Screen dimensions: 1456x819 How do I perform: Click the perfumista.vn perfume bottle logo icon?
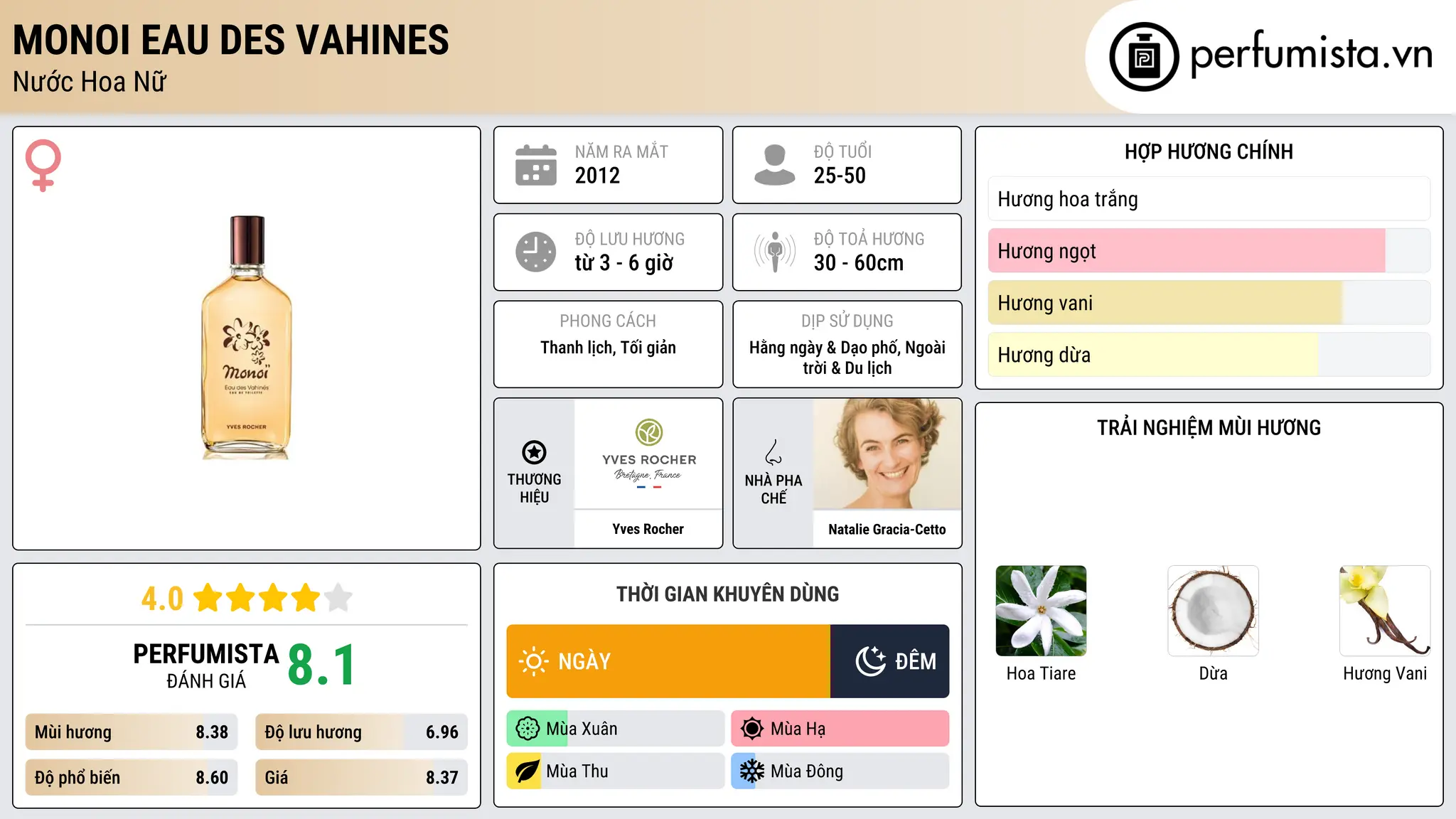[1144, 57]
